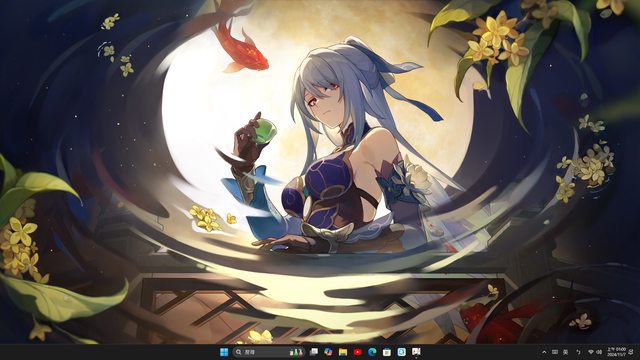Open the clock and date calendar flyout
Screen dimensions: 640x360
pyautogui.click(x=616, y=352)
